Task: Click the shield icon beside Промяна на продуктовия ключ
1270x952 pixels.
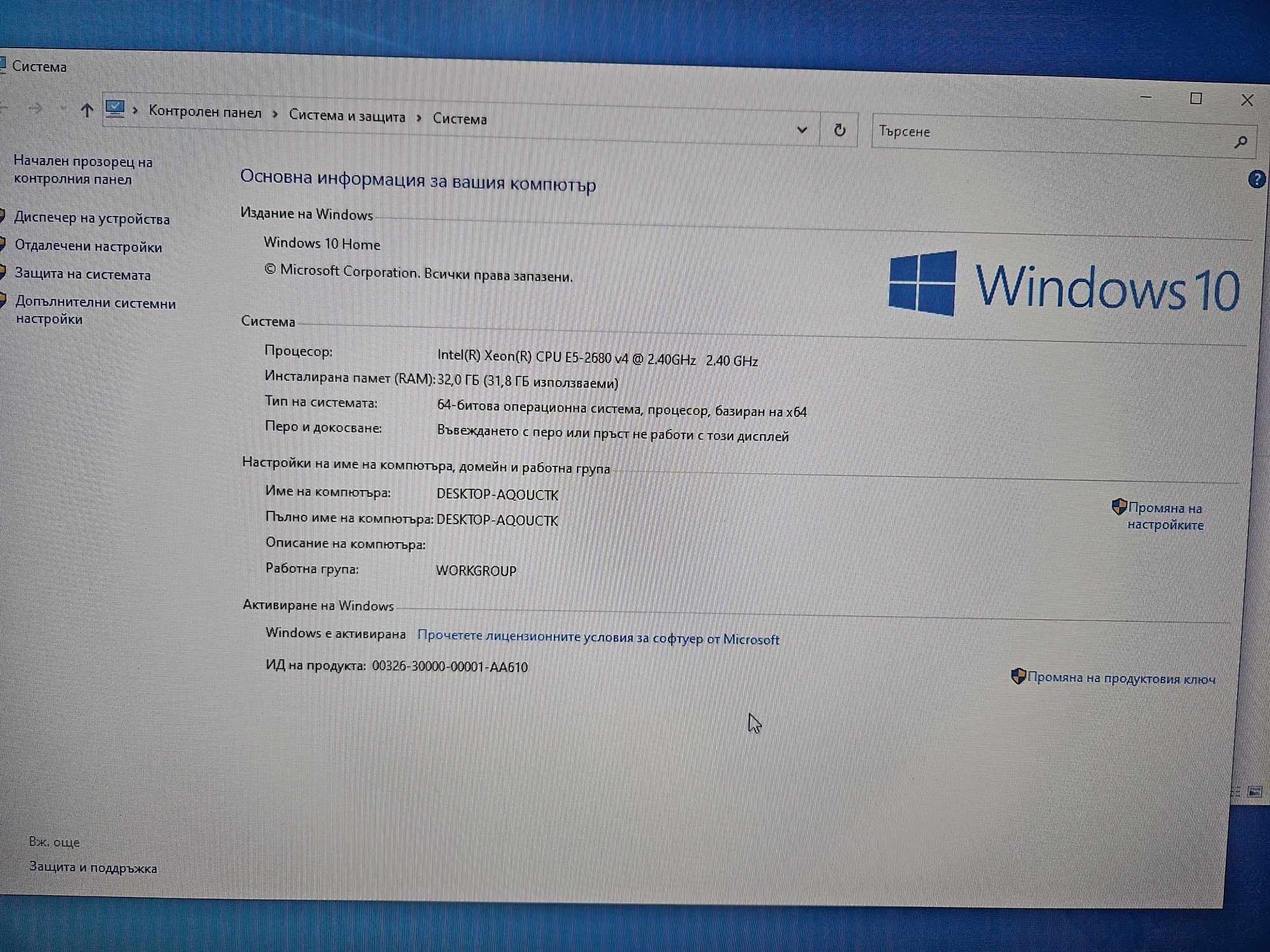Action: click(x=1018, y=676)
